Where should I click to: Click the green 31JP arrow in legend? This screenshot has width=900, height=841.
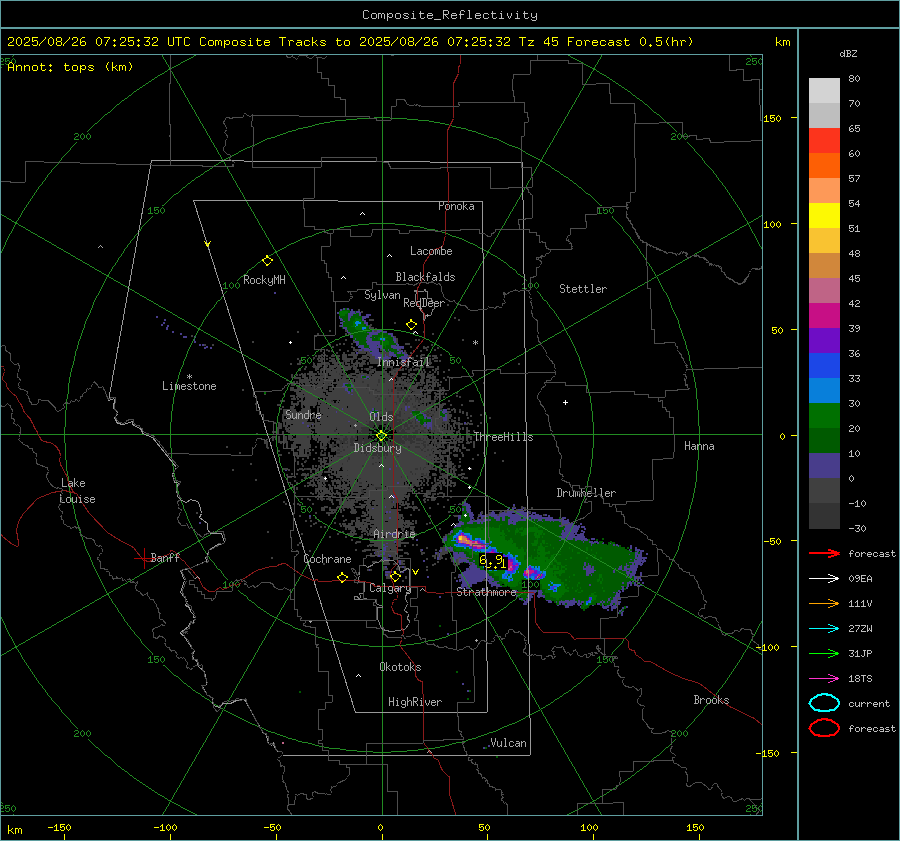(824, 653)
